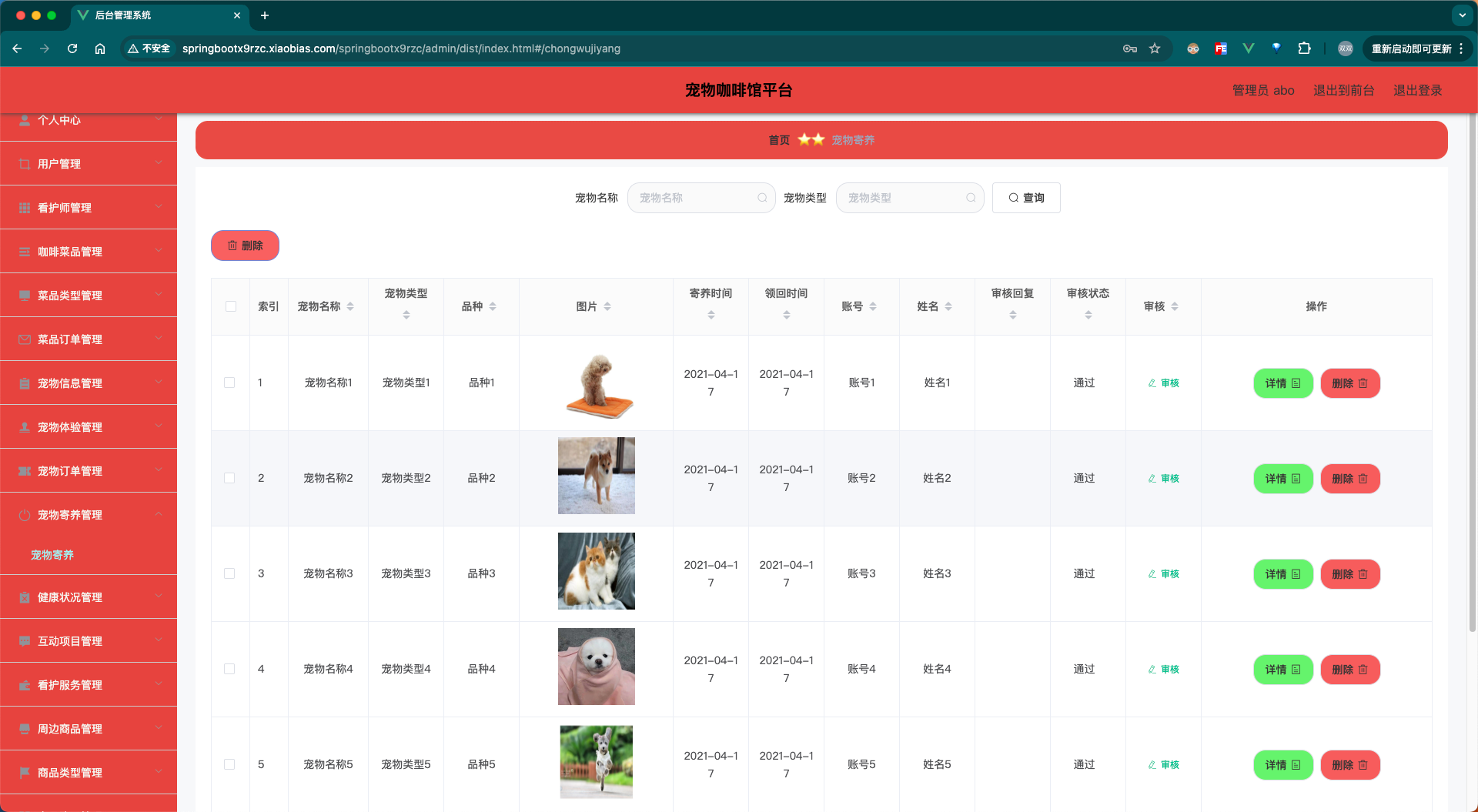Image resolution: width=1478 pixels, height=812 pixels.
Task: Expand 健康状况管理 menu chevron
Action: (159, 596)
